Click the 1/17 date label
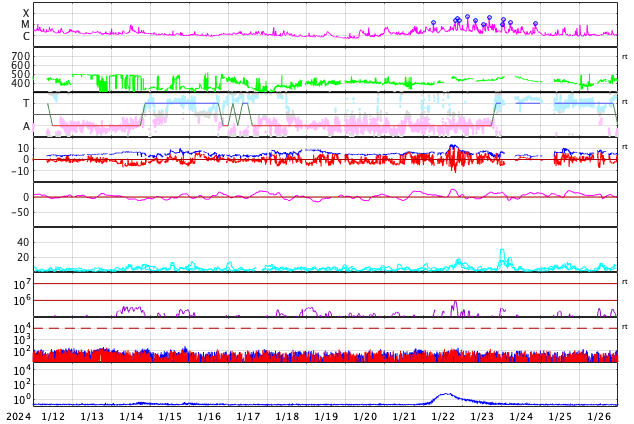The width and height of the screenshot is (634, 424). (x=248, y=416)
